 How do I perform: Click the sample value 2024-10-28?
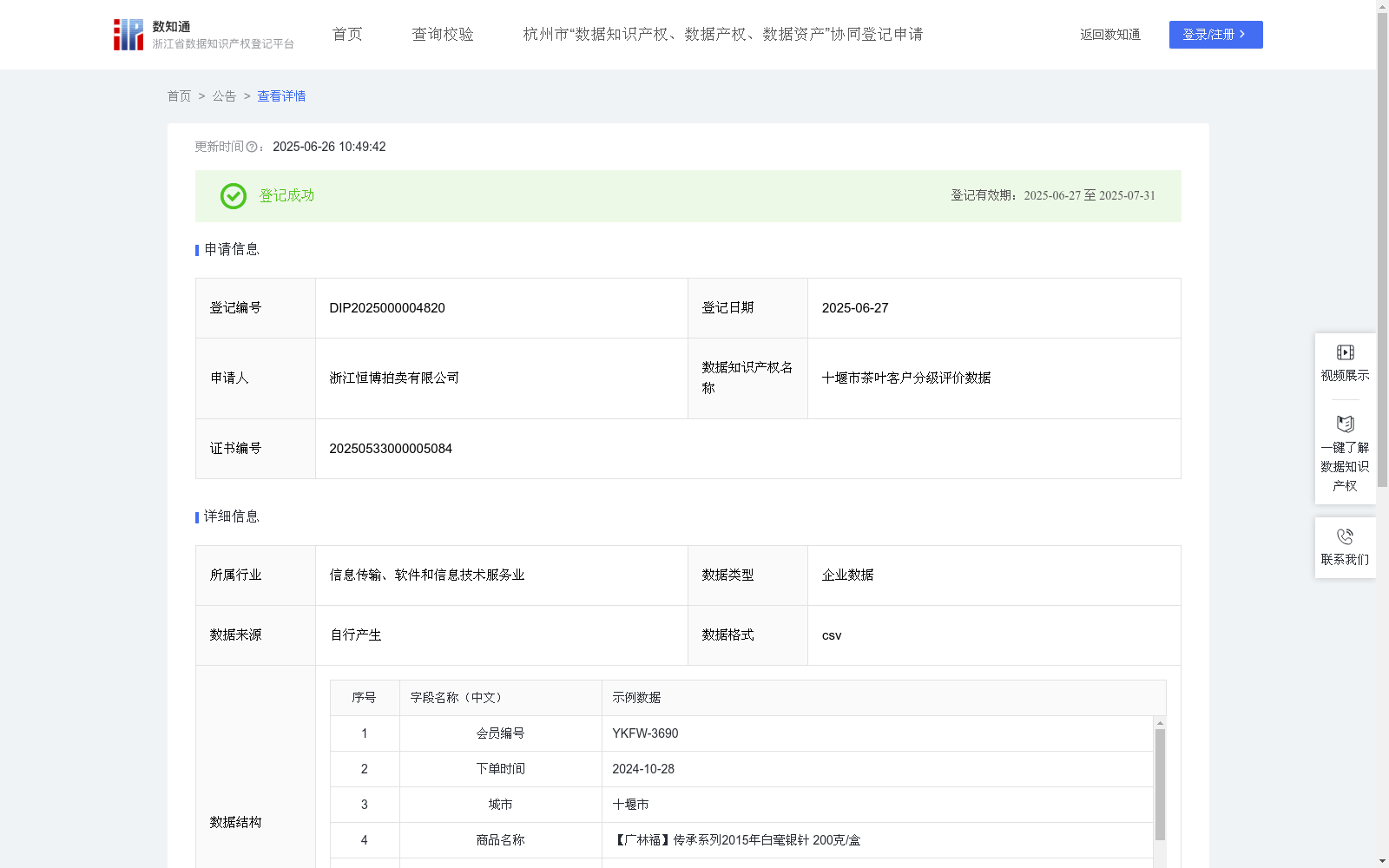(643, 769)
